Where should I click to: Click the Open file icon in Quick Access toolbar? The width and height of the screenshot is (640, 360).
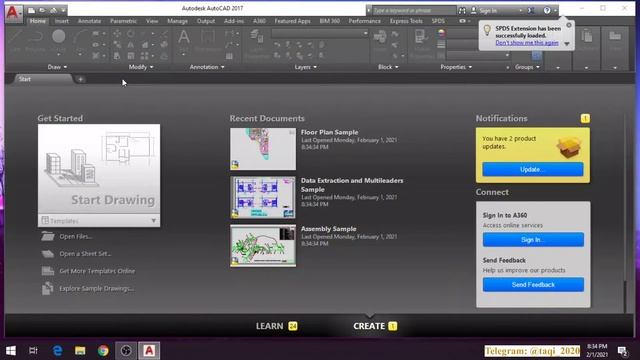tap(42, 10)
